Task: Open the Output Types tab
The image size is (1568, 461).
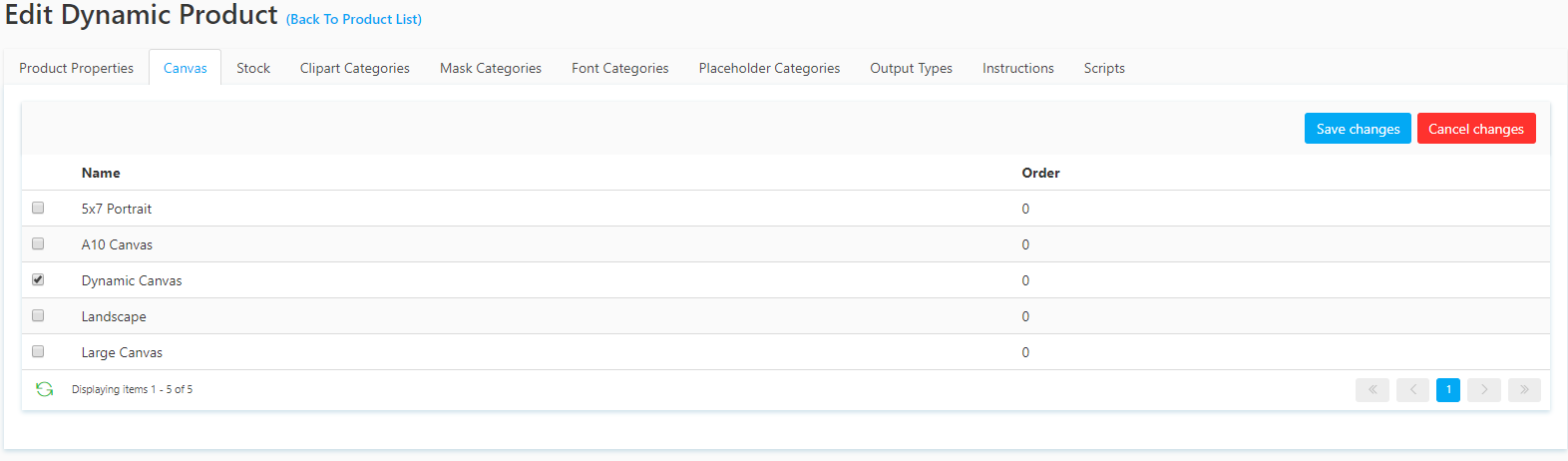Action: (x=911, y=68)
